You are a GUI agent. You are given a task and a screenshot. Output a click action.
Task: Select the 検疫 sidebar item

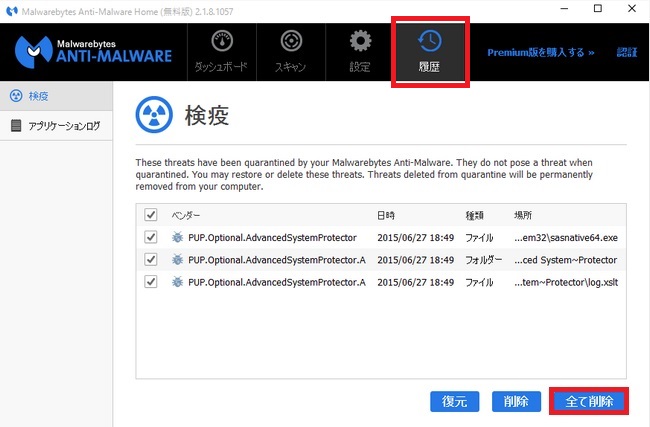(56, 96)
